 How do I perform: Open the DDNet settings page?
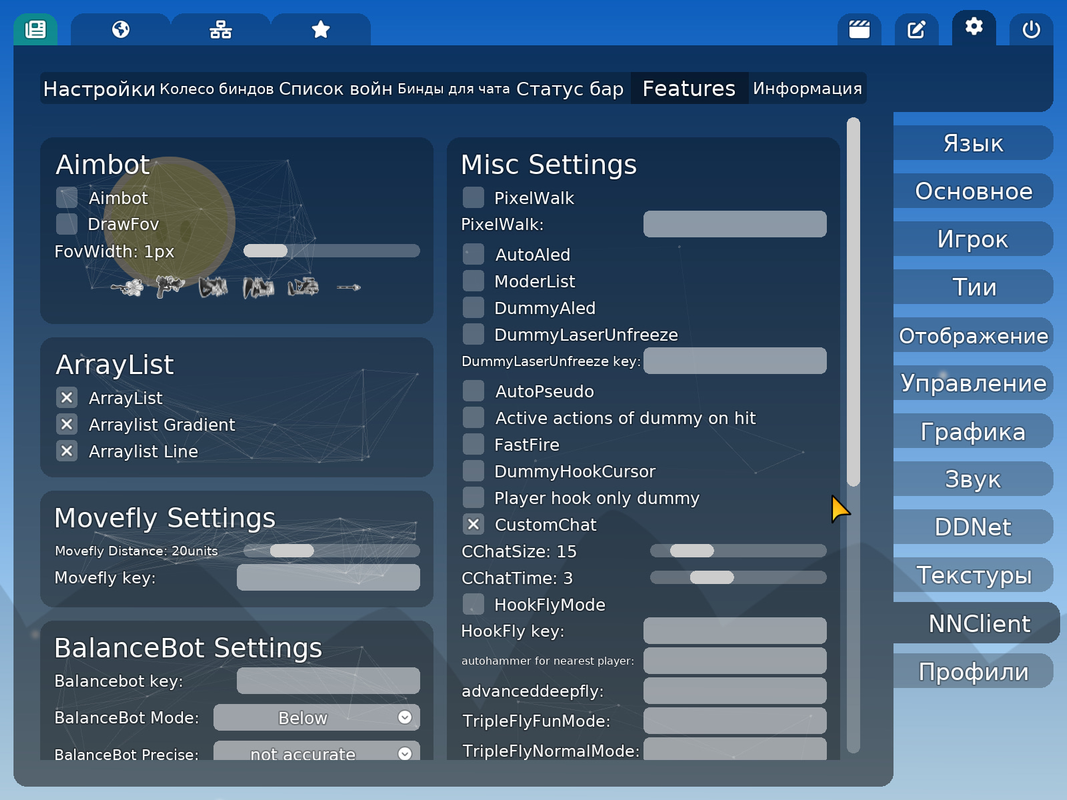coord(973,527)
